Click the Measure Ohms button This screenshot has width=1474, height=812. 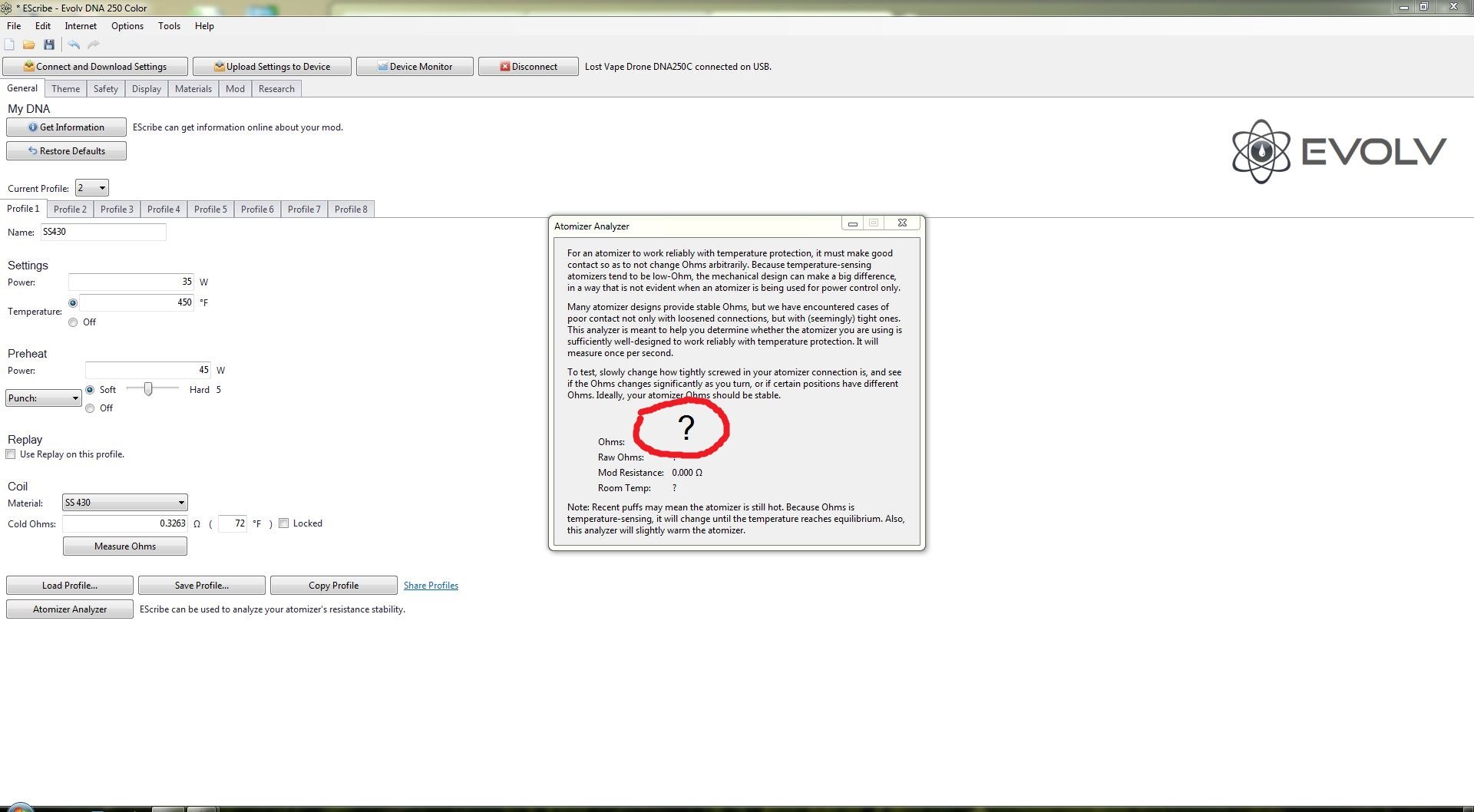[125, 546]
